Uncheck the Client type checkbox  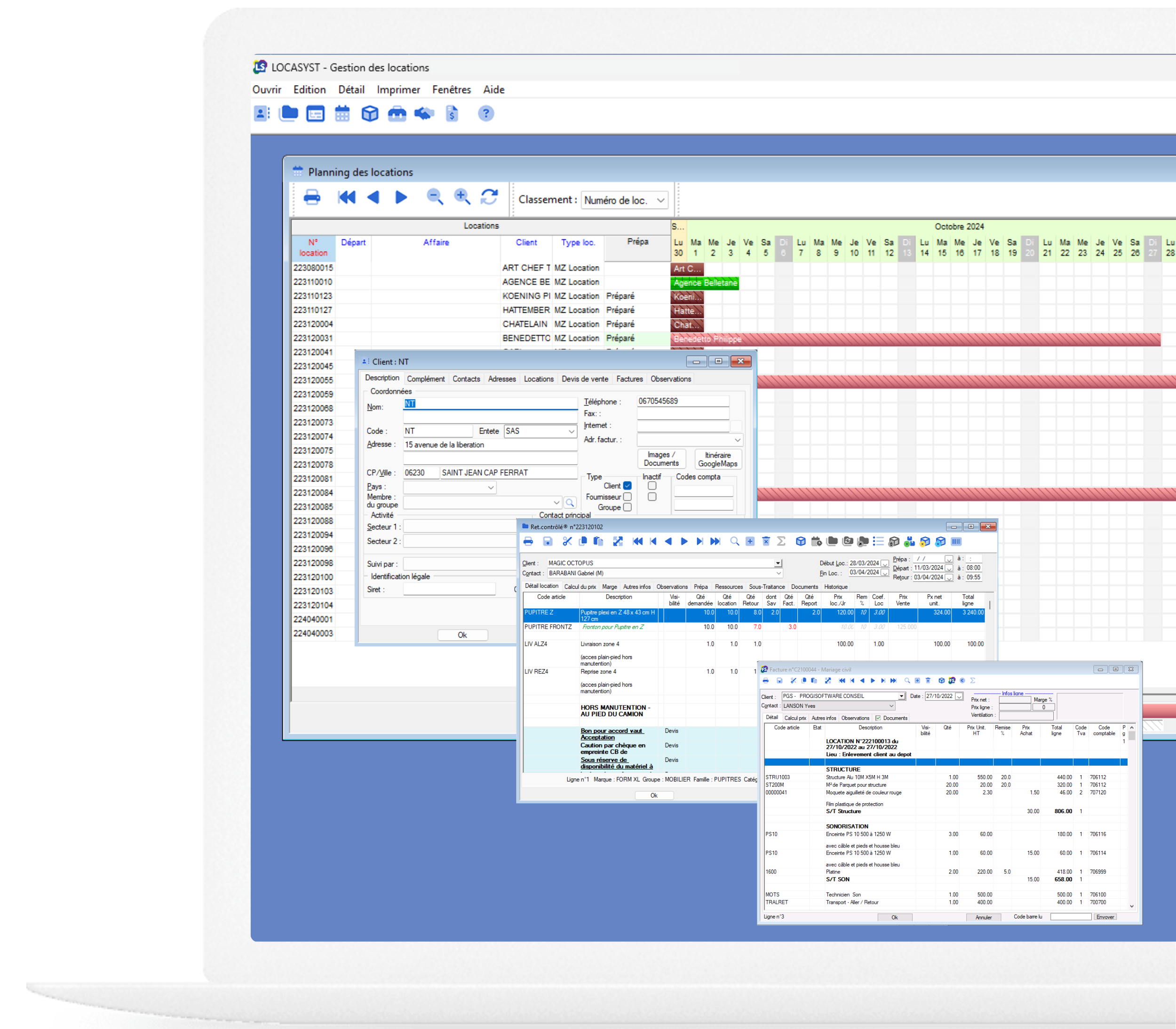coord(627,486)
